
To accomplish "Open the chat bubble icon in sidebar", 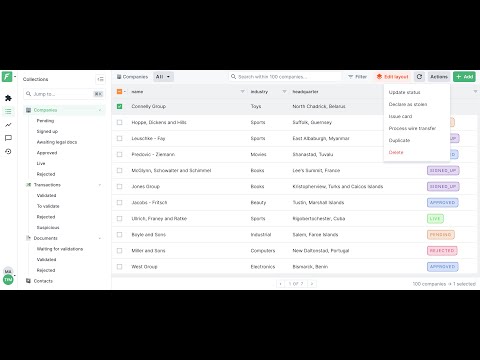I will point(8,138).
